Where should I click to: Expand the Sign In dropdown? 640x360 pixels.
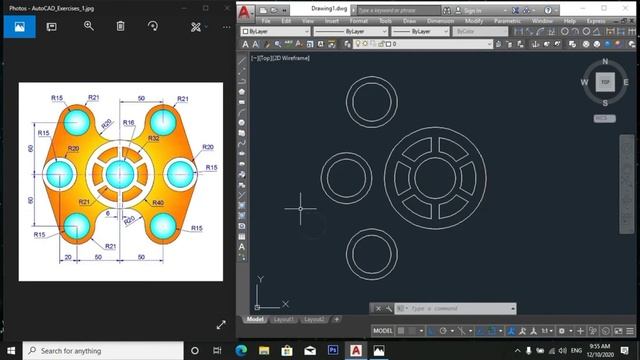(x=505, y=11)
